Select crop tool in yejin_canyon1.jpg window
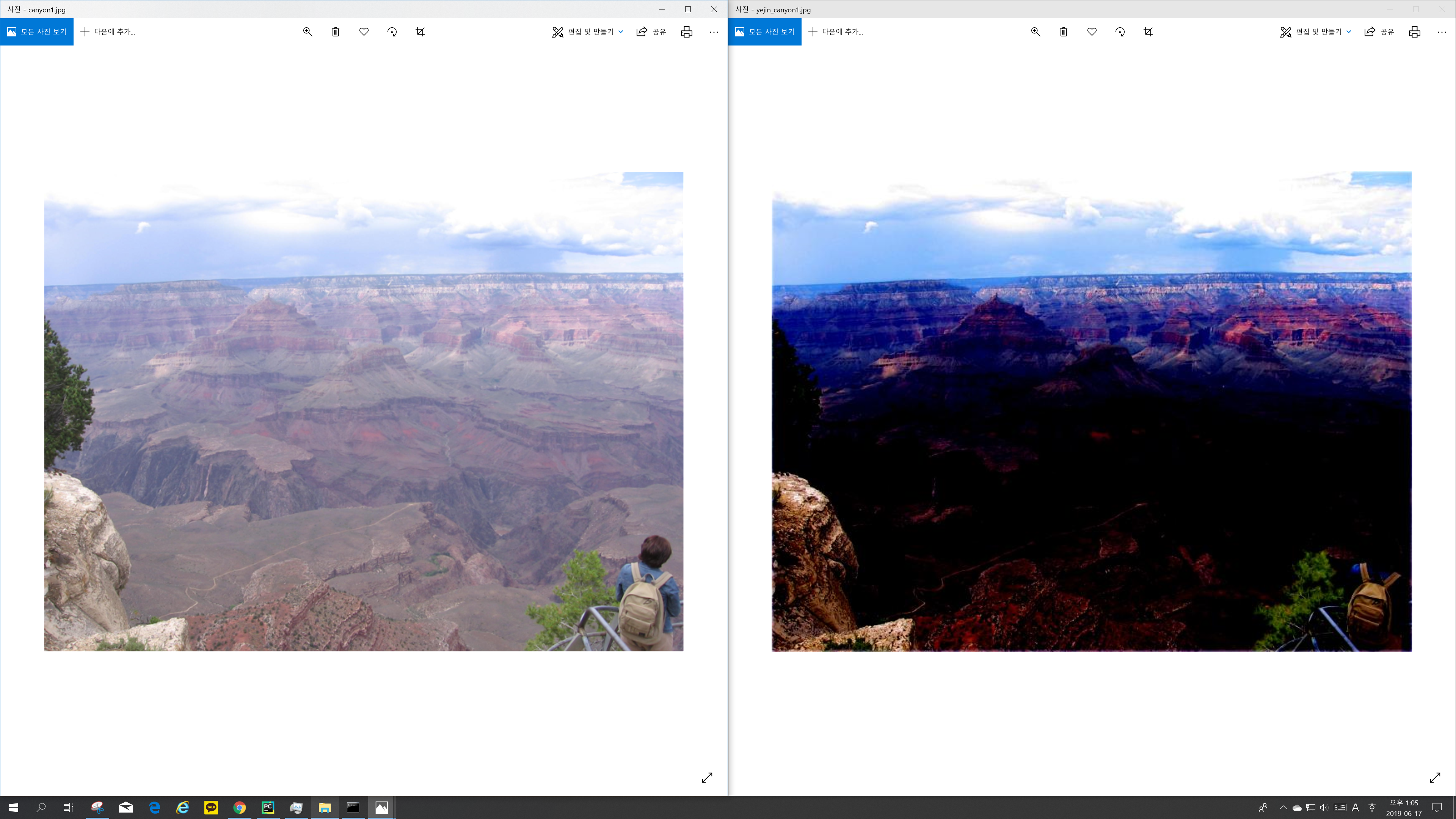Screen dimensions: 1456x819 (x=1148, y=31)
